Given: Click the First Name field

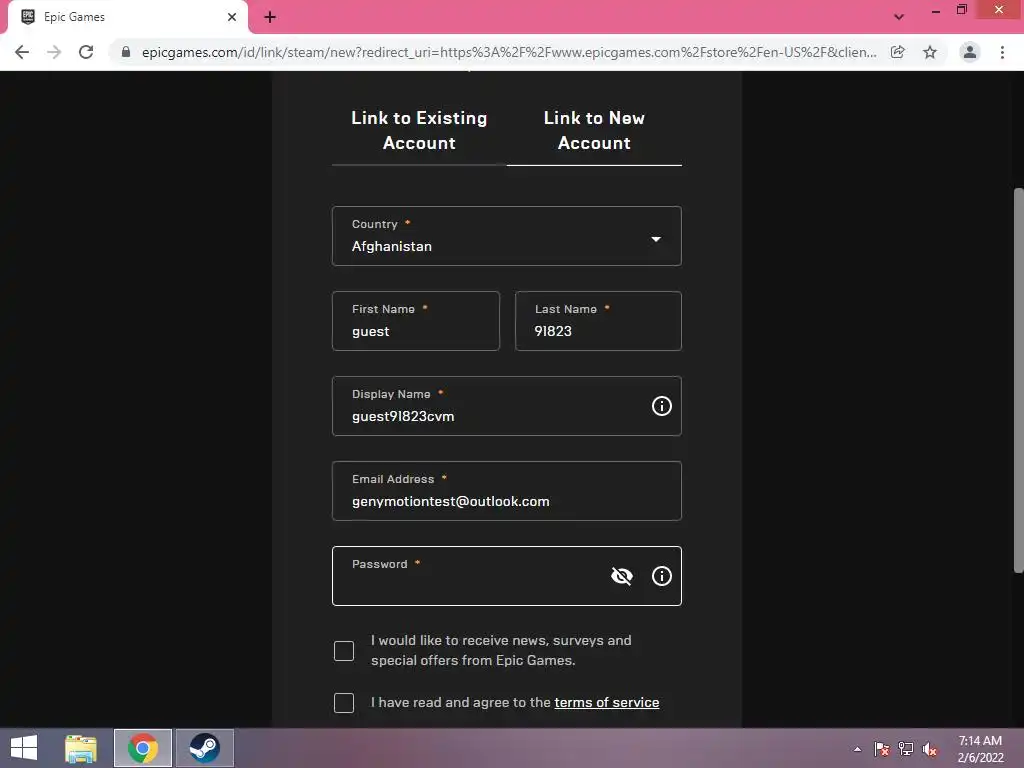Looking at the screenshot, I should pos(416,321).
